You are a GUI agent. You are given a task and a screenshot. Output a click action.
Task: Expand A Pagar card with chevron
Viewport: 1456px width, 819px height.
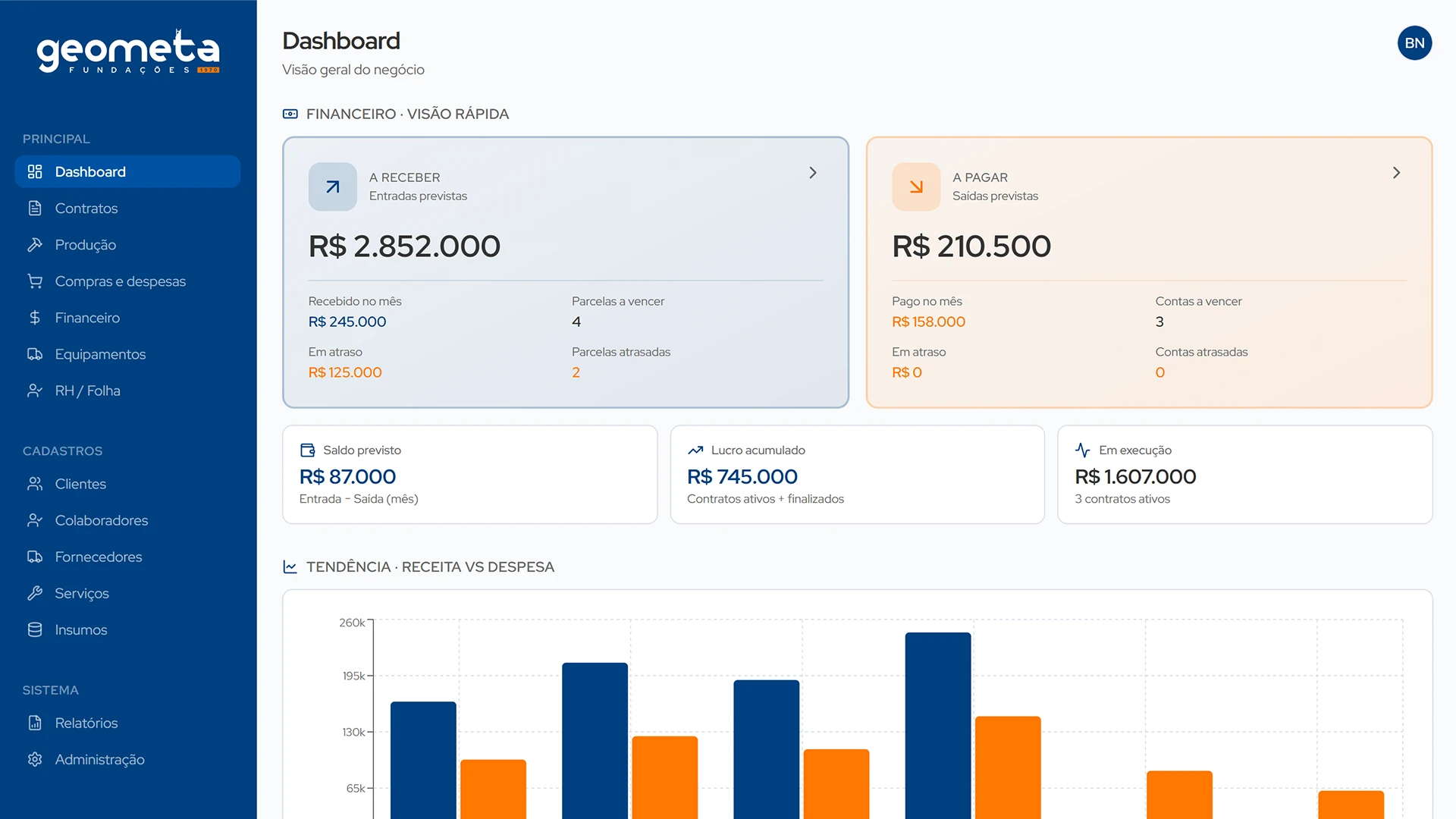[x=1396, y=173]
